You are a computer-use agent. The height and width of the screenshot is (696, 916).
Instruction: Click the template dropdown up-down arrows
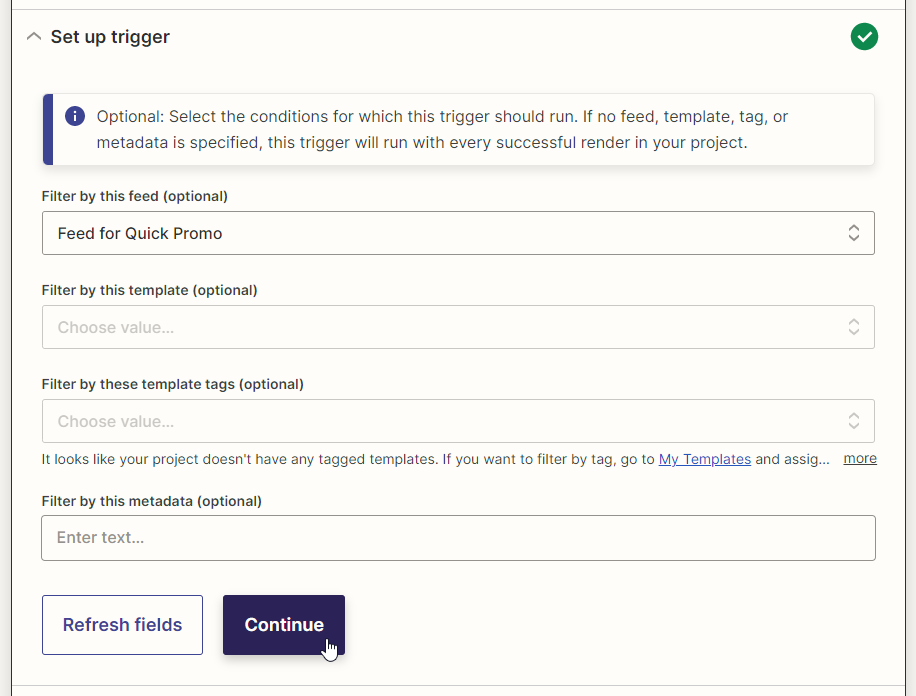click(x=853, y=327)
